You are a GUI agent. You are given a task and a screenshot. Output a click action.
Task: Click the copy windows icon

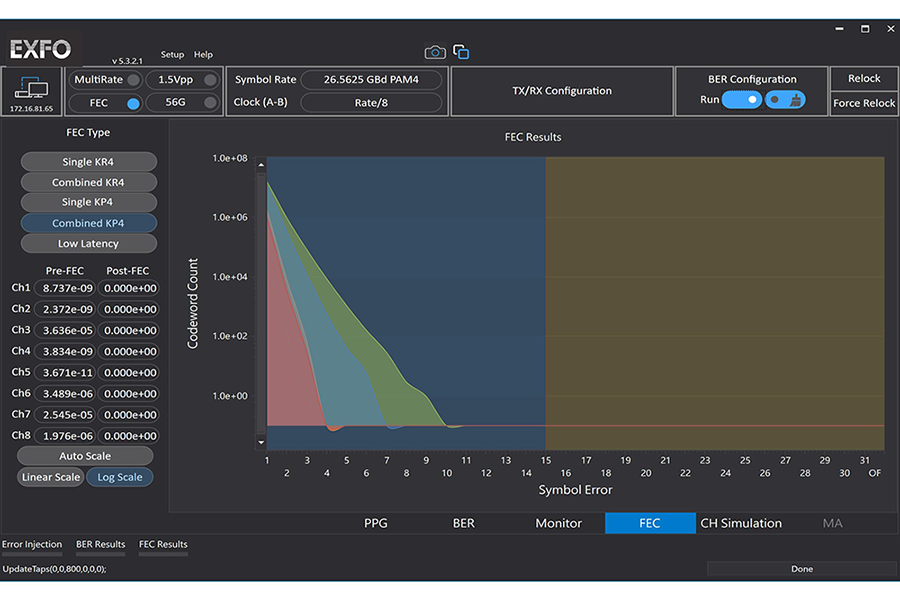[x=461, y=52]
